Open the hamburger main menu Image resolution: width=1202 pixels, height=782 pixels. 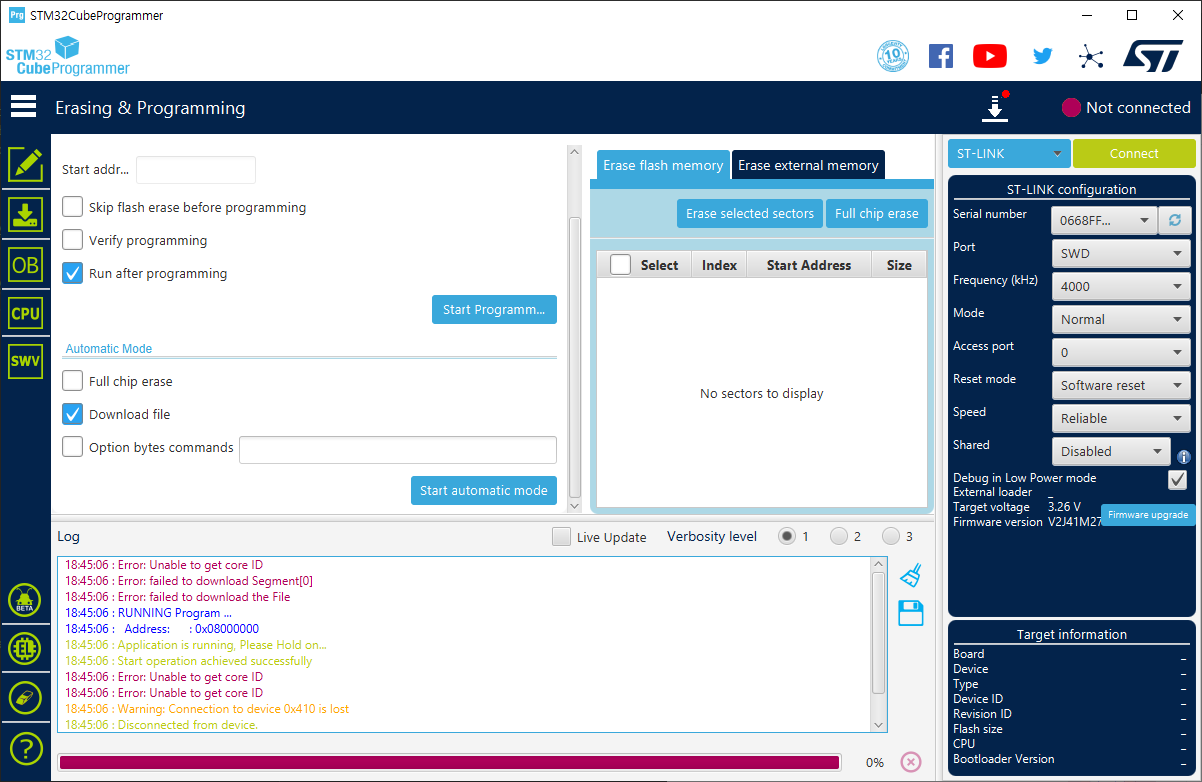pos(23,106)
